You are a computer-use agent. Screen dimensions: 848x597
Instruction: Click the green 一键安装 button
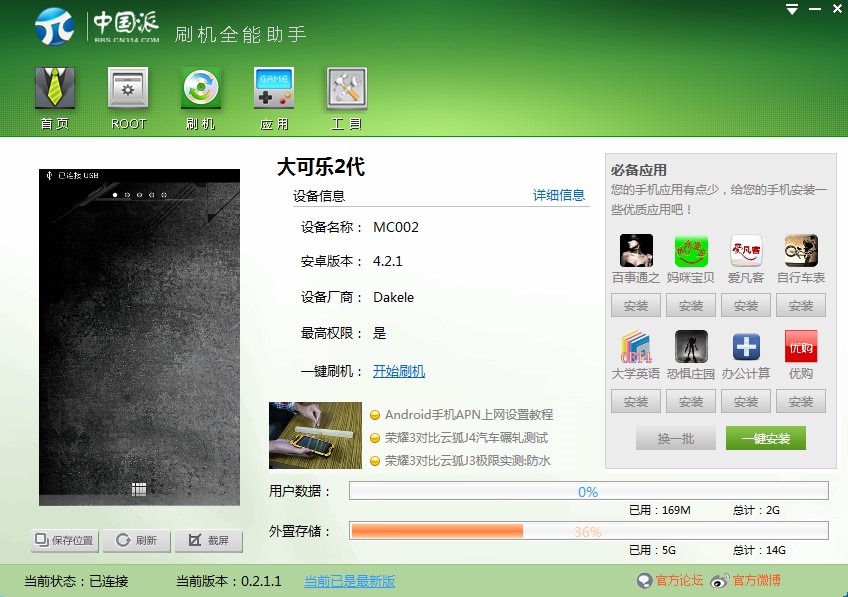pos(766,439)
